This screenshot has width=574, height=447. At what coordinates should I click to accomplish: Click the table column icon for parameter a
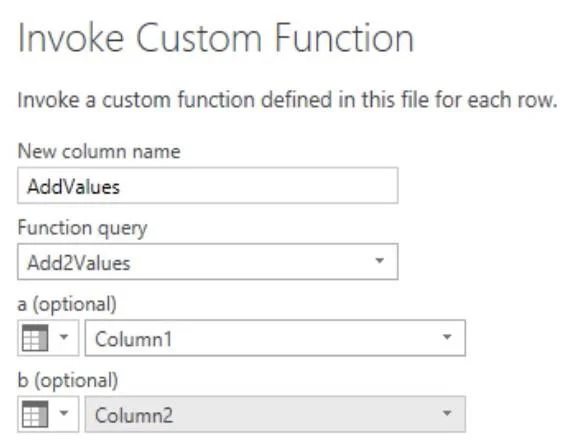click(x=35, y=338)
